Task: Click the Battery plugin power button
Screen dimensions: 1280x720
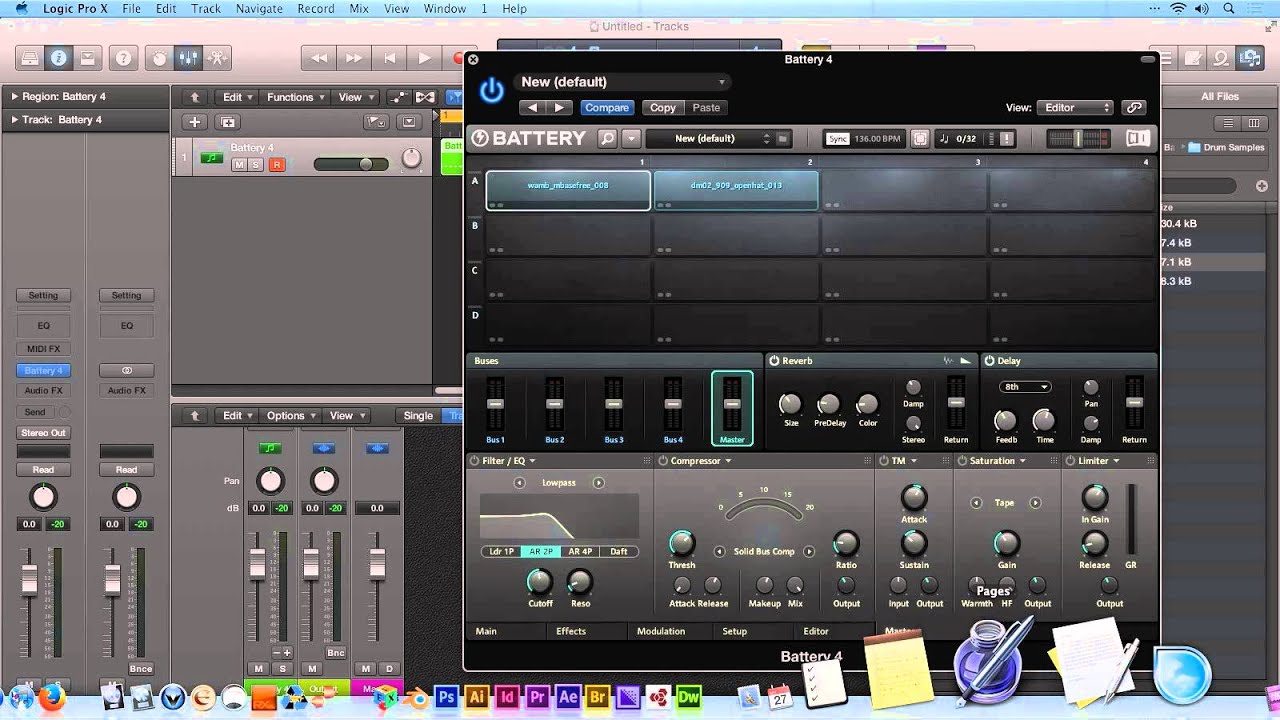Action: [x=491, y=91]
